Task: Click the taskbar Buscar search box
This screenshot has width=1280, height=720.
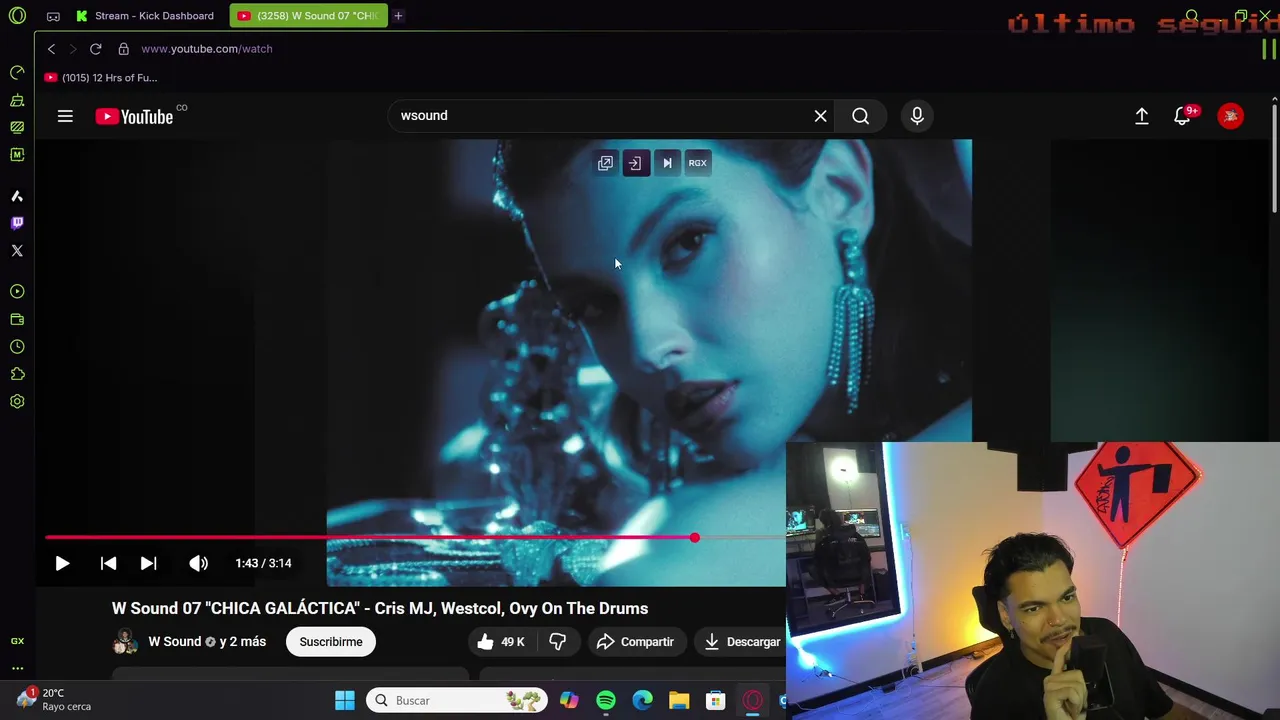Action: tap(456, 701)
